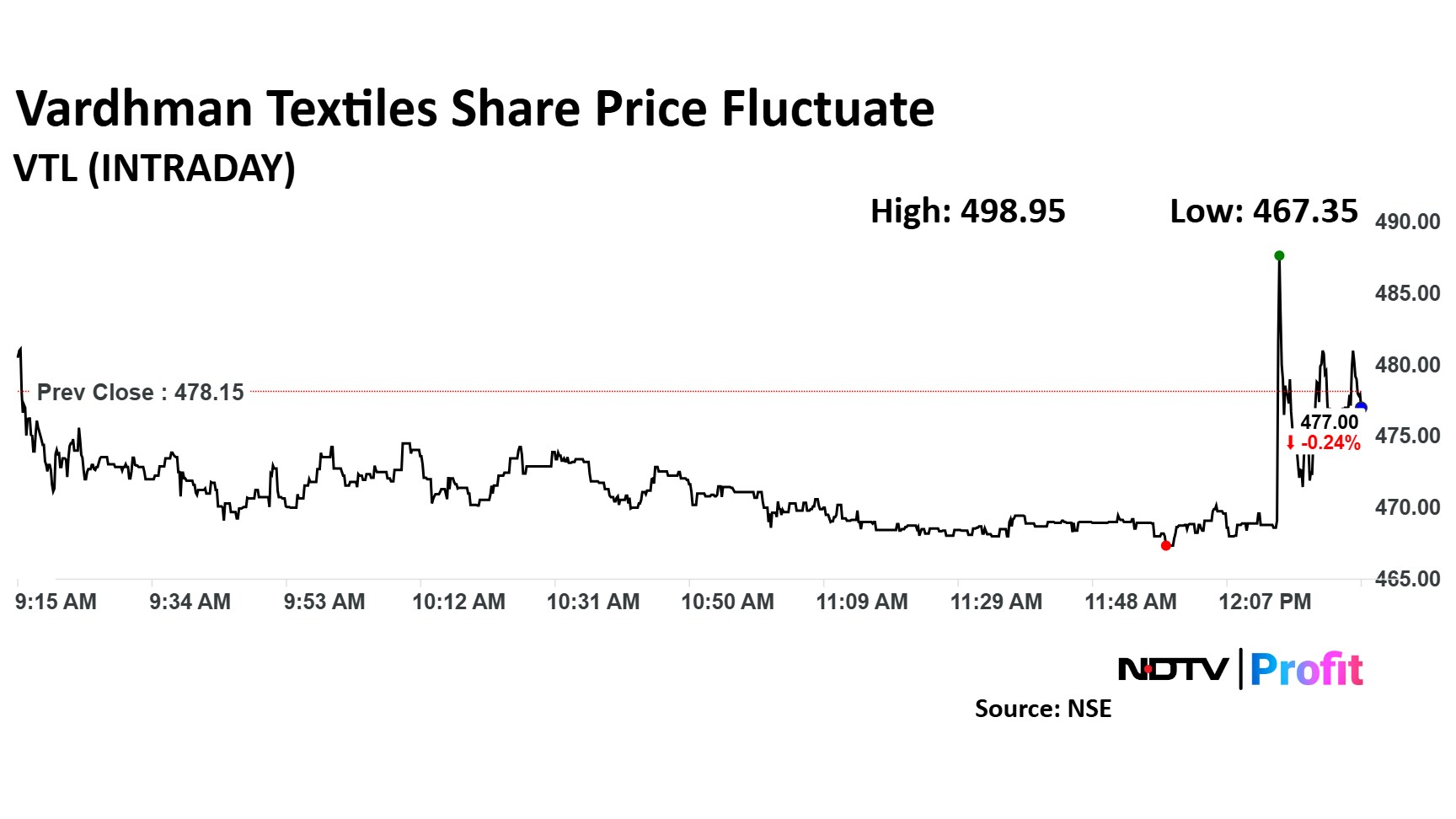The image size is (1456, 819).
Task: Click the 11:29 AM time axis label
Action: tap(996, 602)
